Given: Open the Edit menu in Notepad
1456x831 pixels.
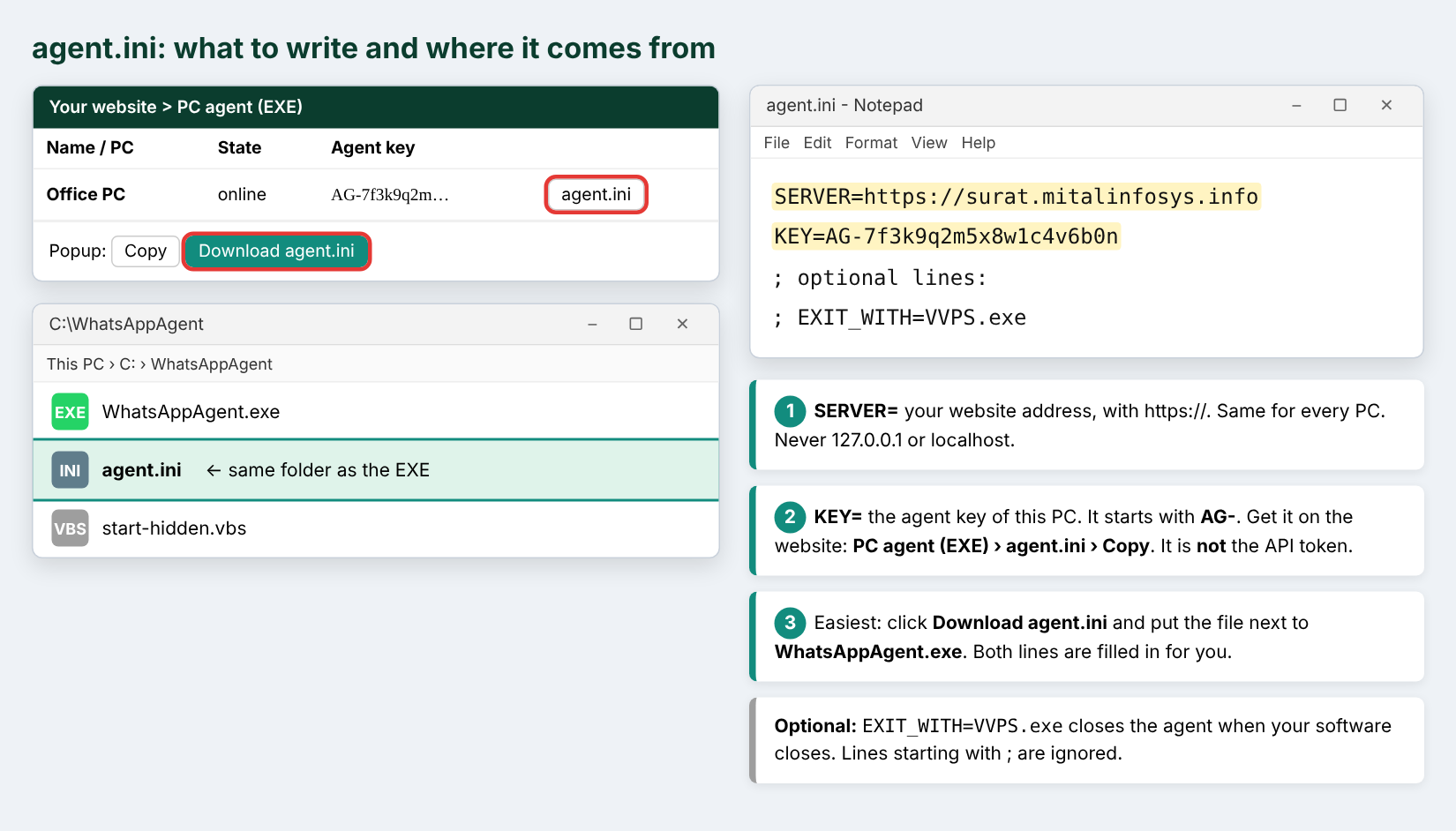Looking at the screenshot, I should pyautogui.click(x=817, y=143).
